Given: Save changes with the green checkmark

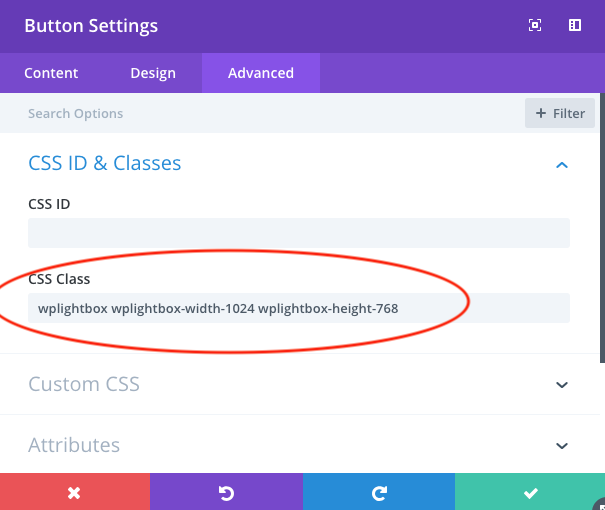Looking at the screenshot, I should [530, 492].
